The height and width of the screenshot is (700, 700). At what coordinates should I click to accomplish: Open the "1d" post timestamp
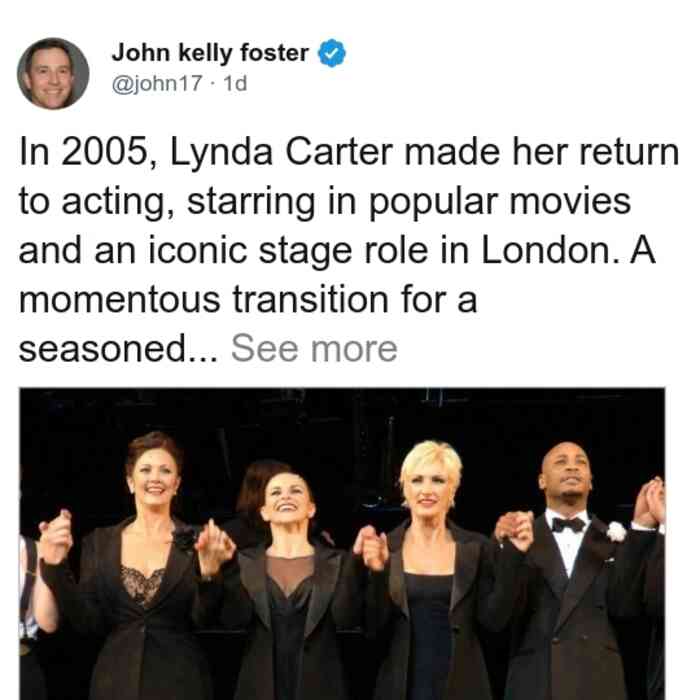pos(235,83)
